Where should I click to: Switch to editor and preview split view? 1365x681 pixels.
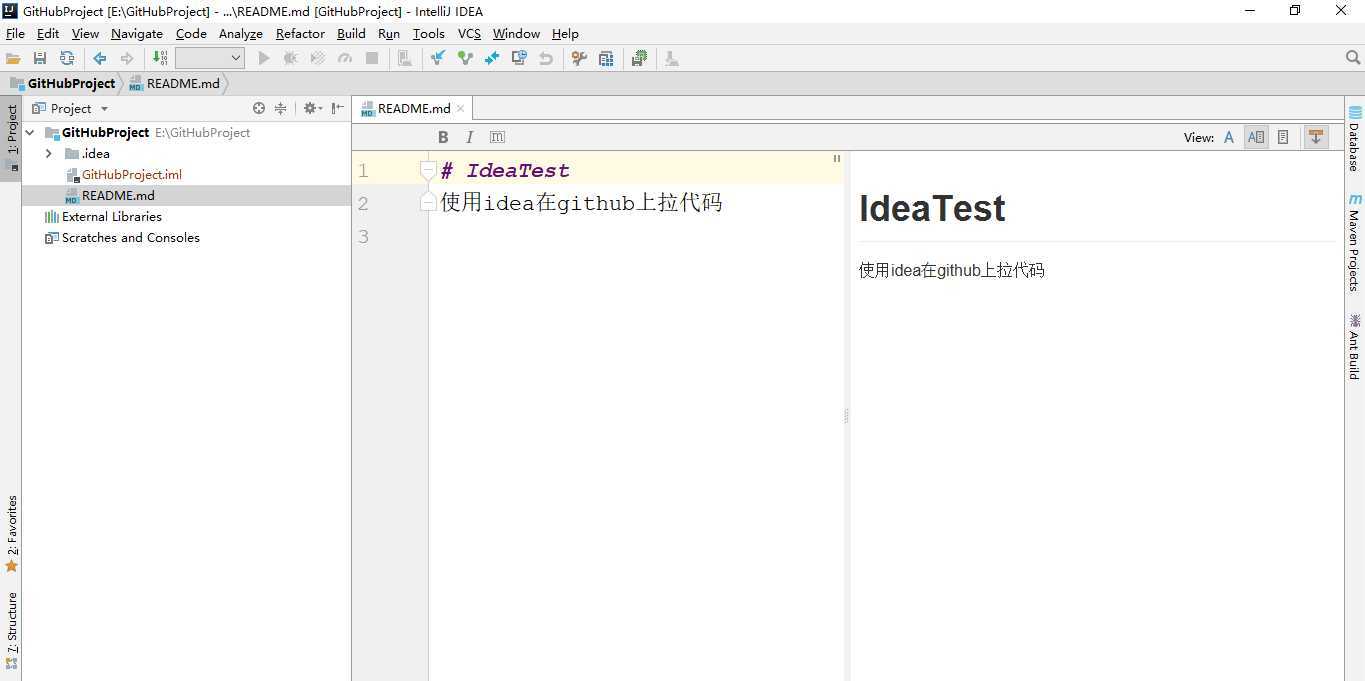[1256, 137]
